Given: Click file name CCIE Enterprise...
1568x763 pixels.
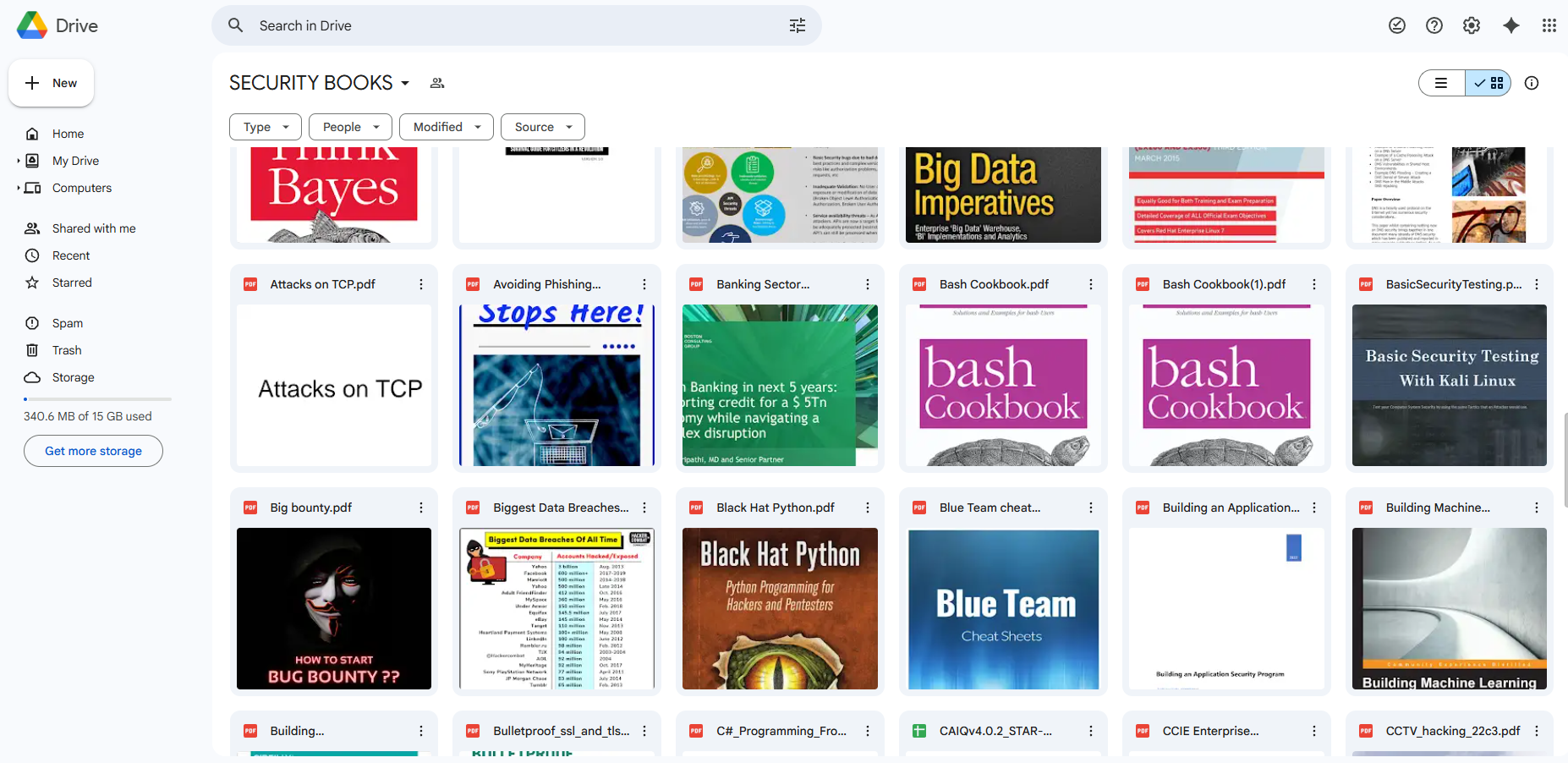Looking at the screenshot, I should [1210, 731].
